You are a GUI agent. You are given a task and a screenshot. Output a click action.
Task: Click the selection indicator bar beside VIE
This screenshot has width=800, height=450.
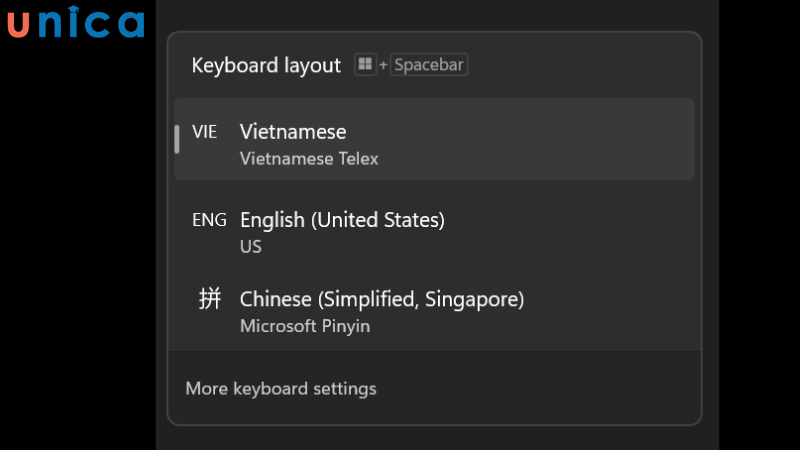(177, 139)
